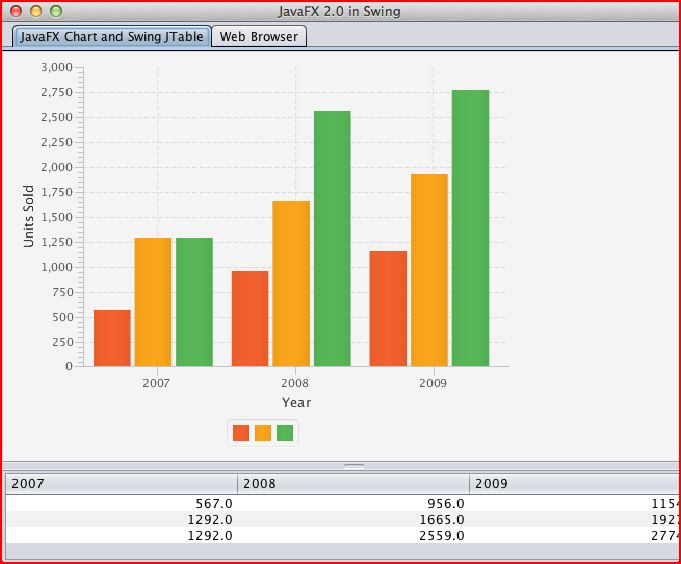
Task: Click the tallest green bar for 2009
Action: pos(470,228)
